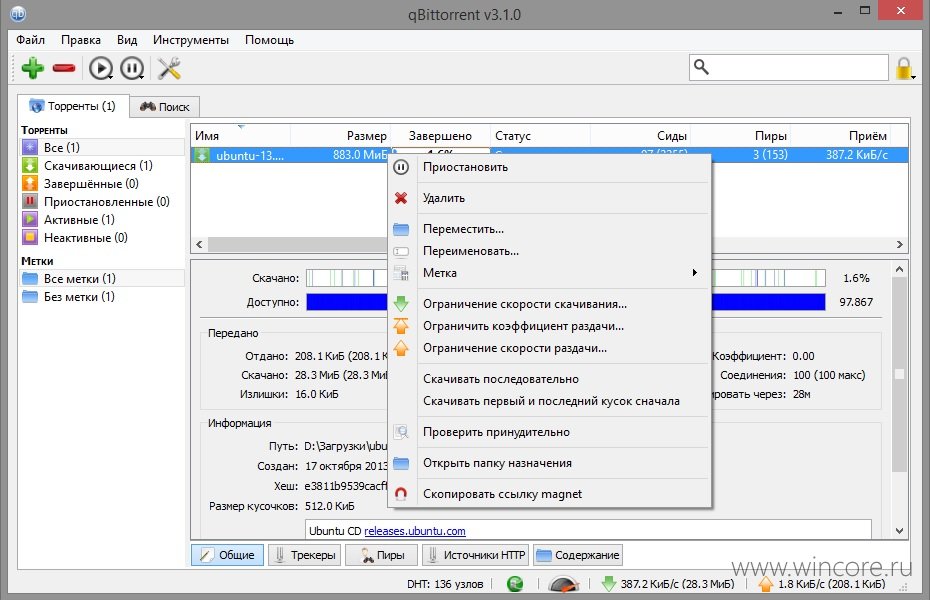Viewport: 930px width, 600px height.
Task: Choose Ограничить коэффициент раздачи... entry
Action: click(x=550, y=325)
